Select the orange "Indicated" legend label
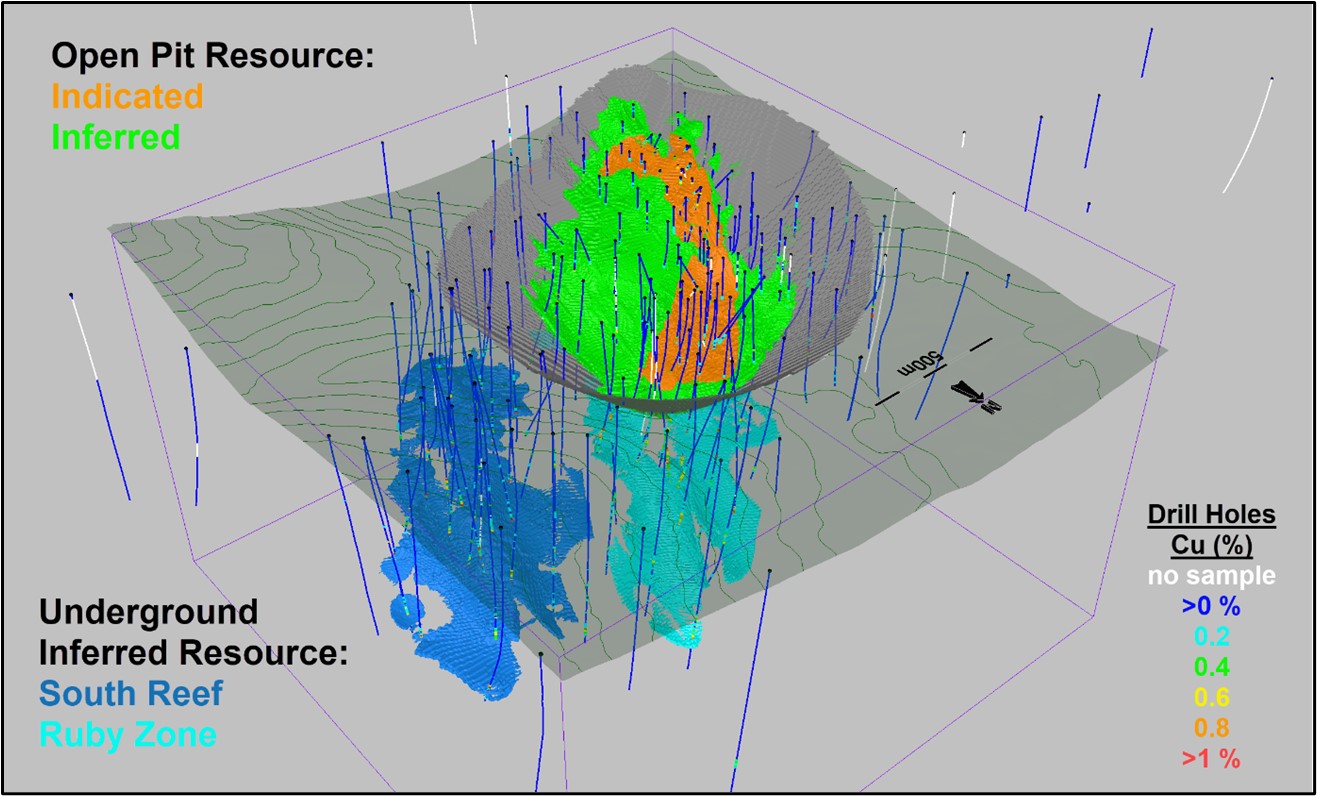Screen dimensions: 1317x796 coord(127,96)
